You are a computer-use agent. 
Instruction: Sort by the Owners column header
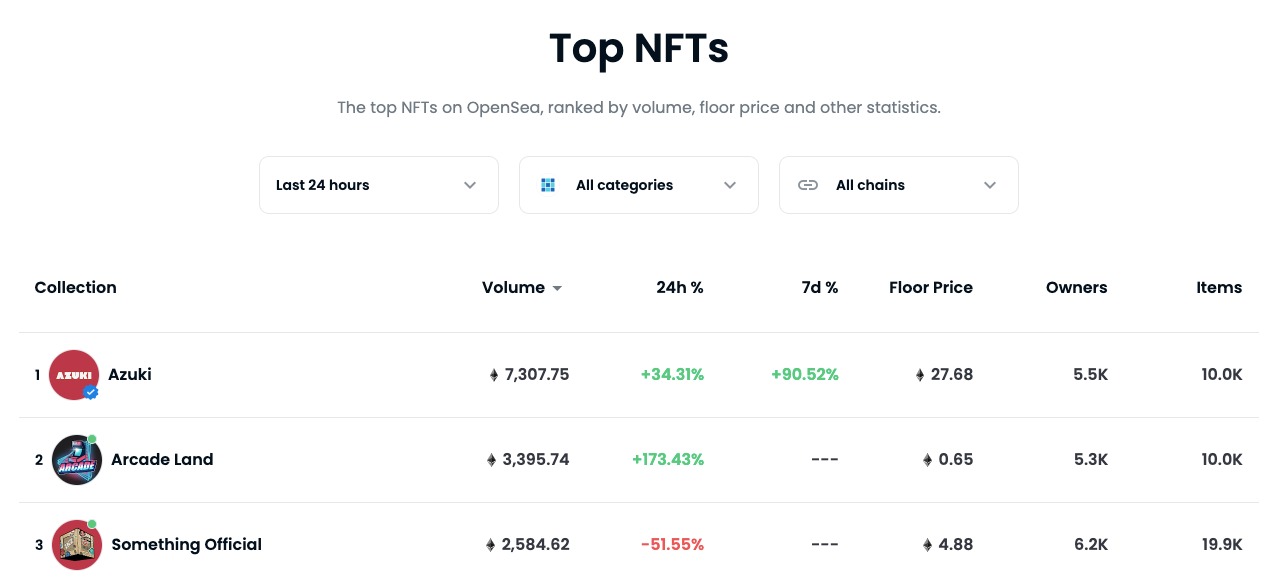pyautogui.click(x=1076, y=288)
